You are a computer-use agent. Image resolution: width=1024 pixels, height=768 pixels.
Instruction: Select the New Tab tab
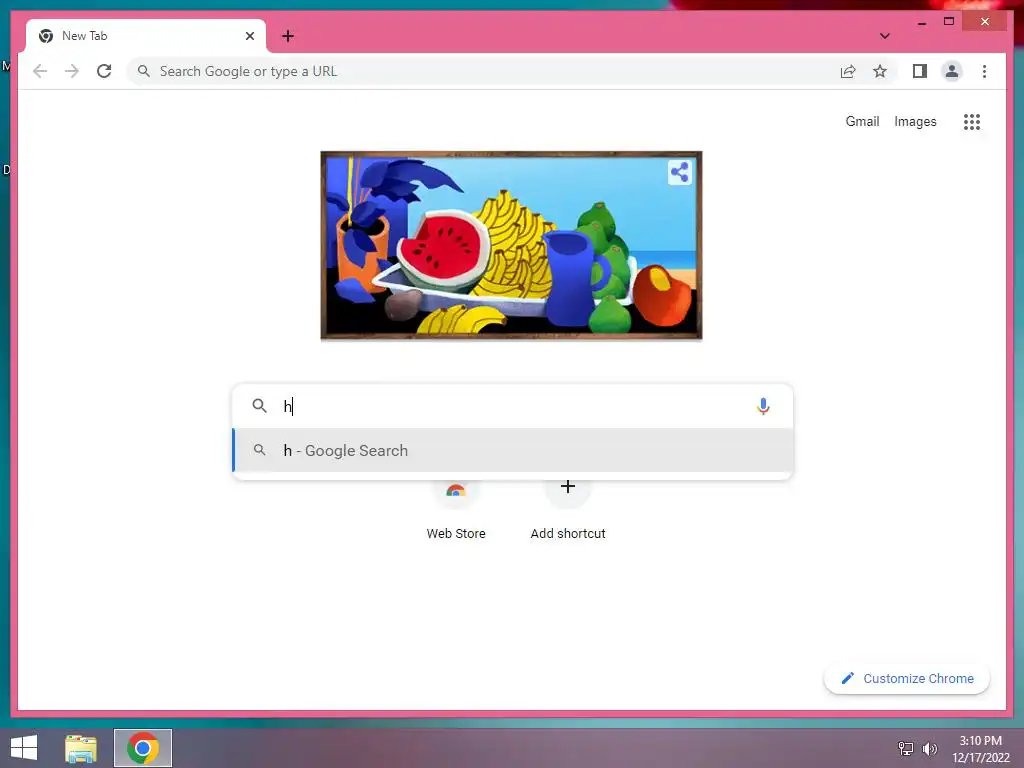click(146, 36)
